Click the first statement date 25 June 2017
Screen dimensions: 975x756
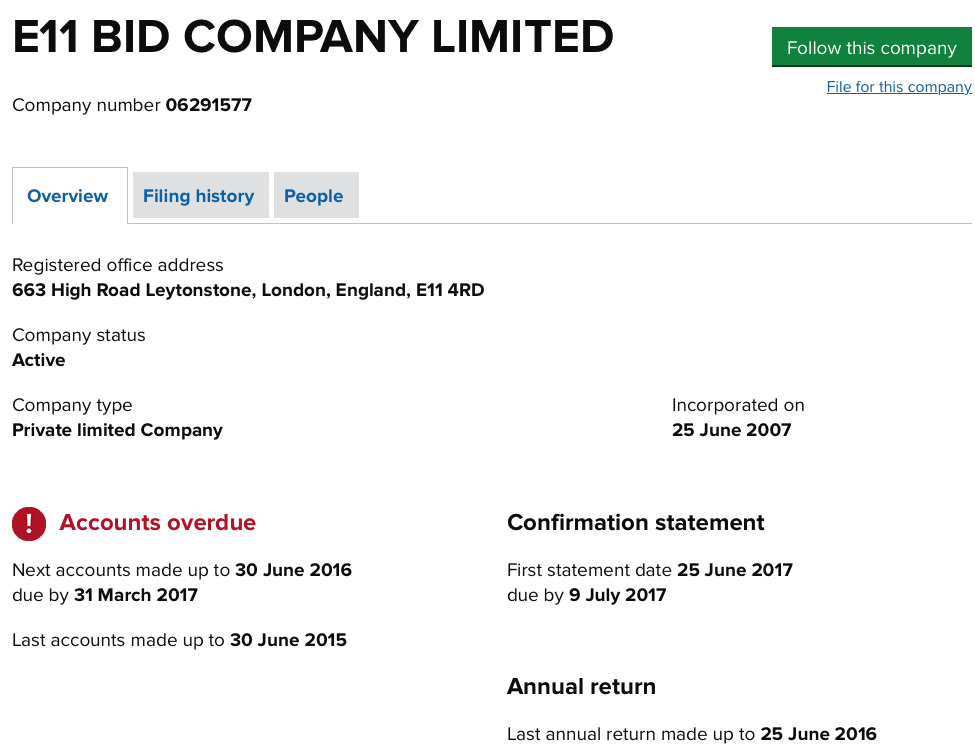[734, 570]
